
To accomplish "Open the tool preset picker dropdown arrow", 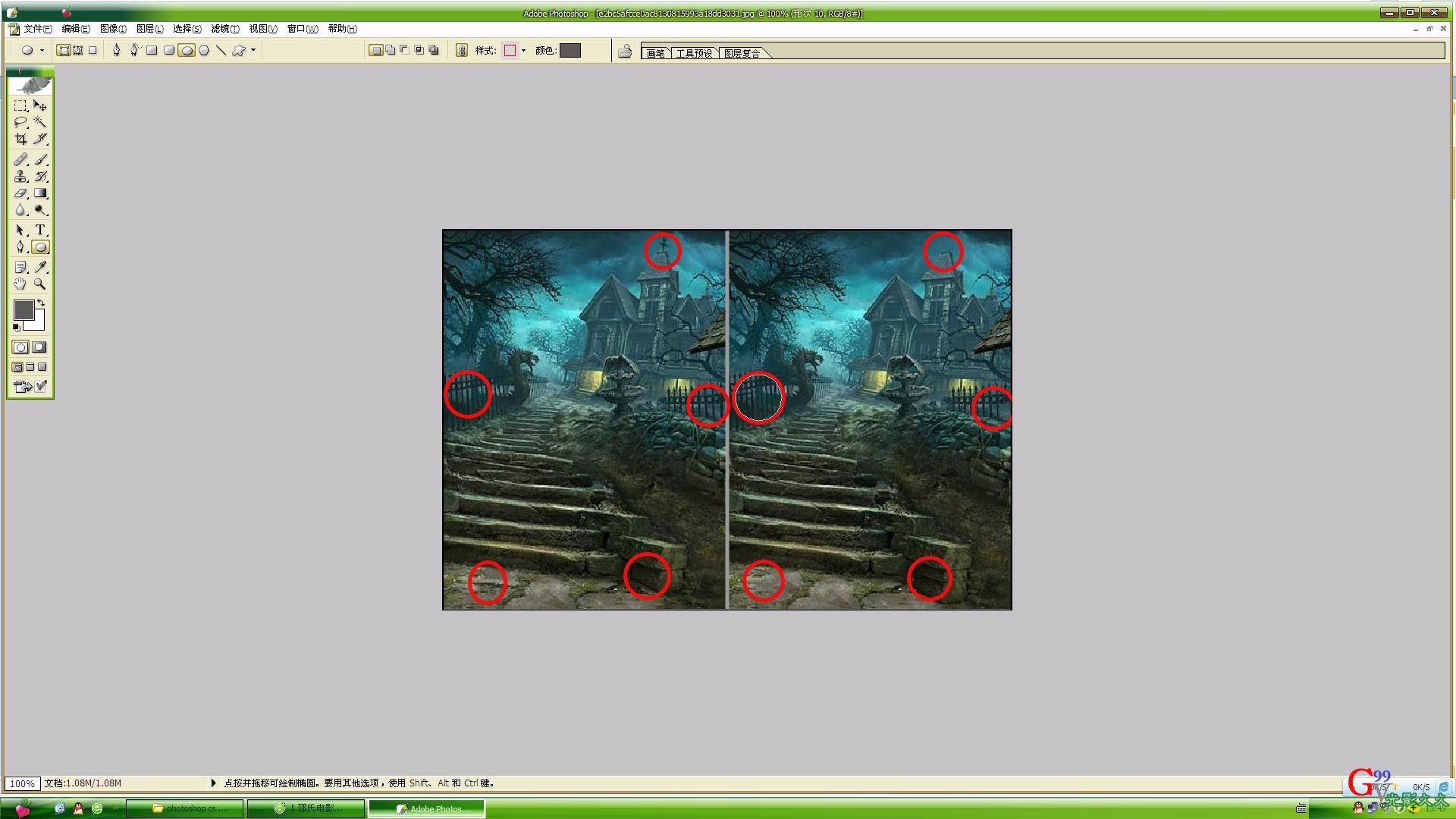I will tap(42, 50).
